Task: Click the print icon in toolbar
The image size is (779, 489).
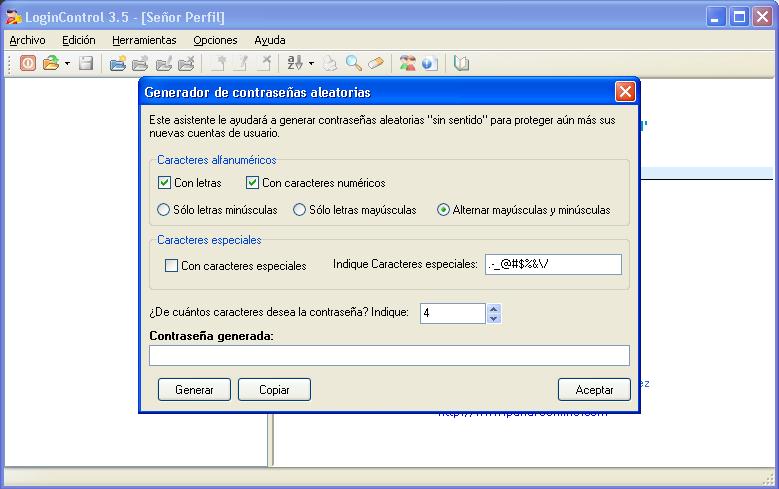Action: [330, 64]
